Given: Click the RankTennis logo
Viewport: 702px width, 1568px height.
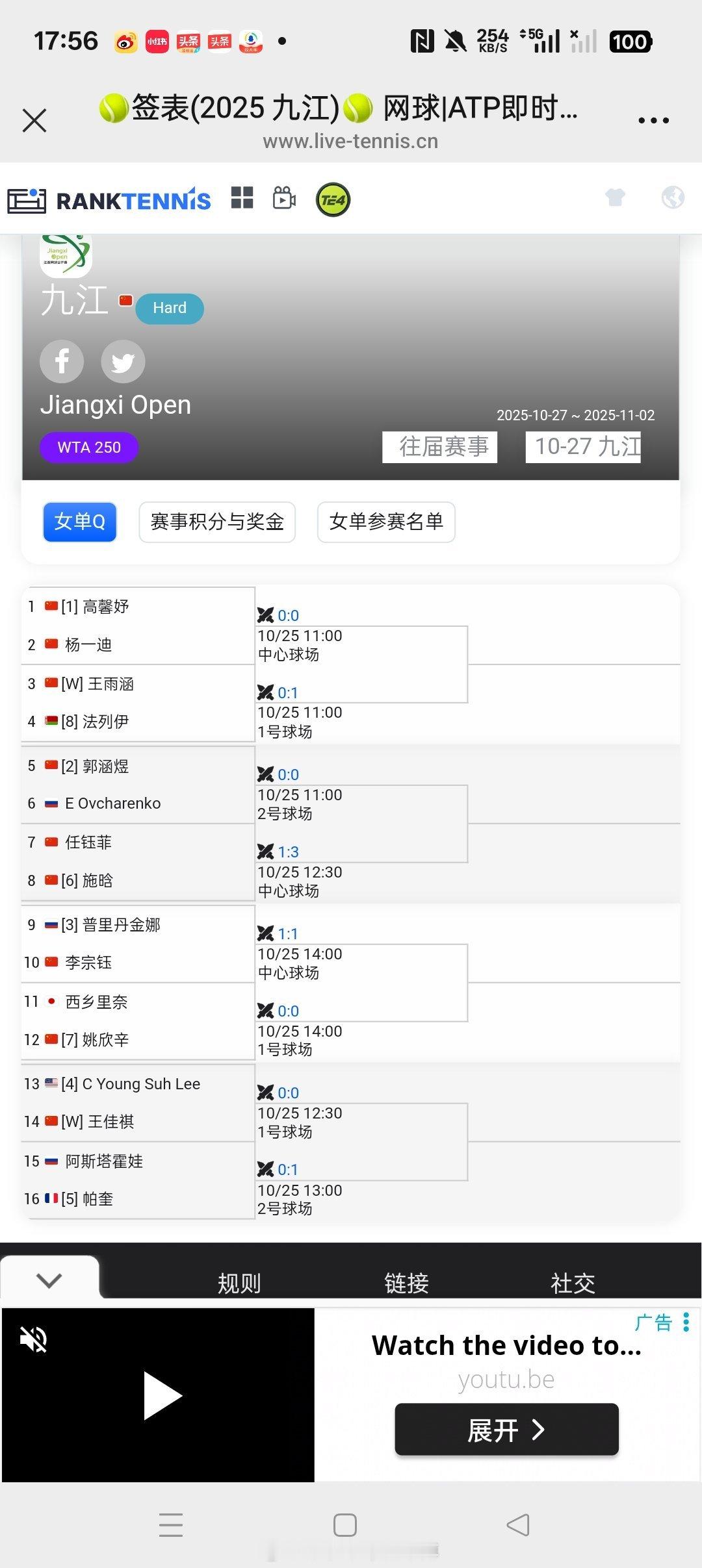Looking at the screenshot, I should [109, 201].
